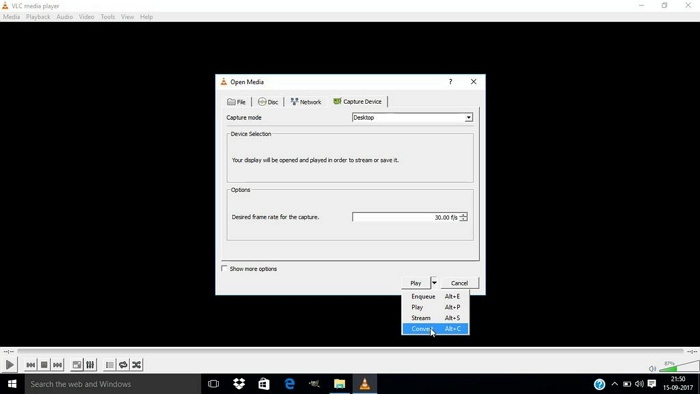Open the Media menu

tap(11, 17)
